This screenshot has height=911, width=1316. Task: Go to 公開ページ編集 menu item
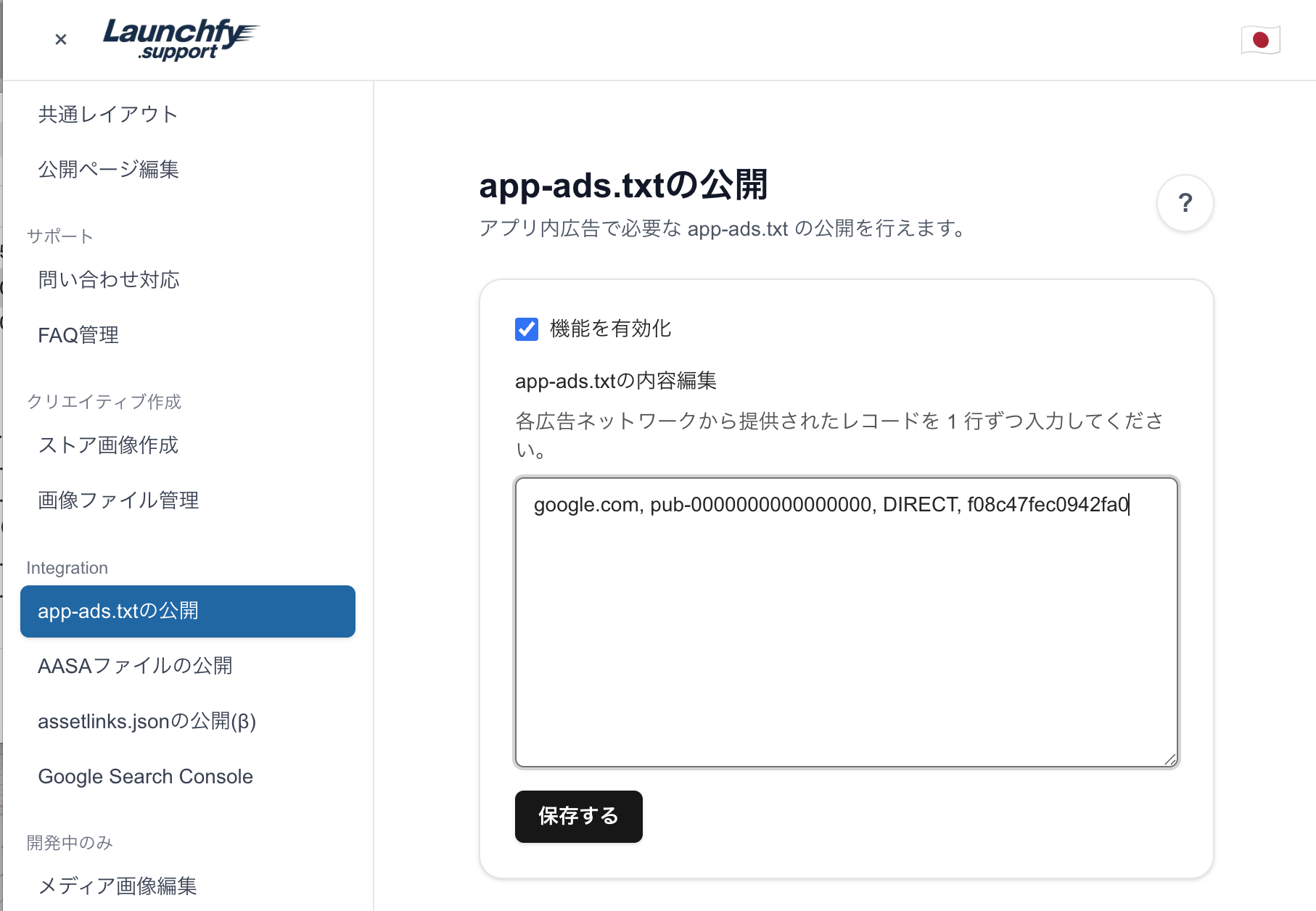[109, 170]
